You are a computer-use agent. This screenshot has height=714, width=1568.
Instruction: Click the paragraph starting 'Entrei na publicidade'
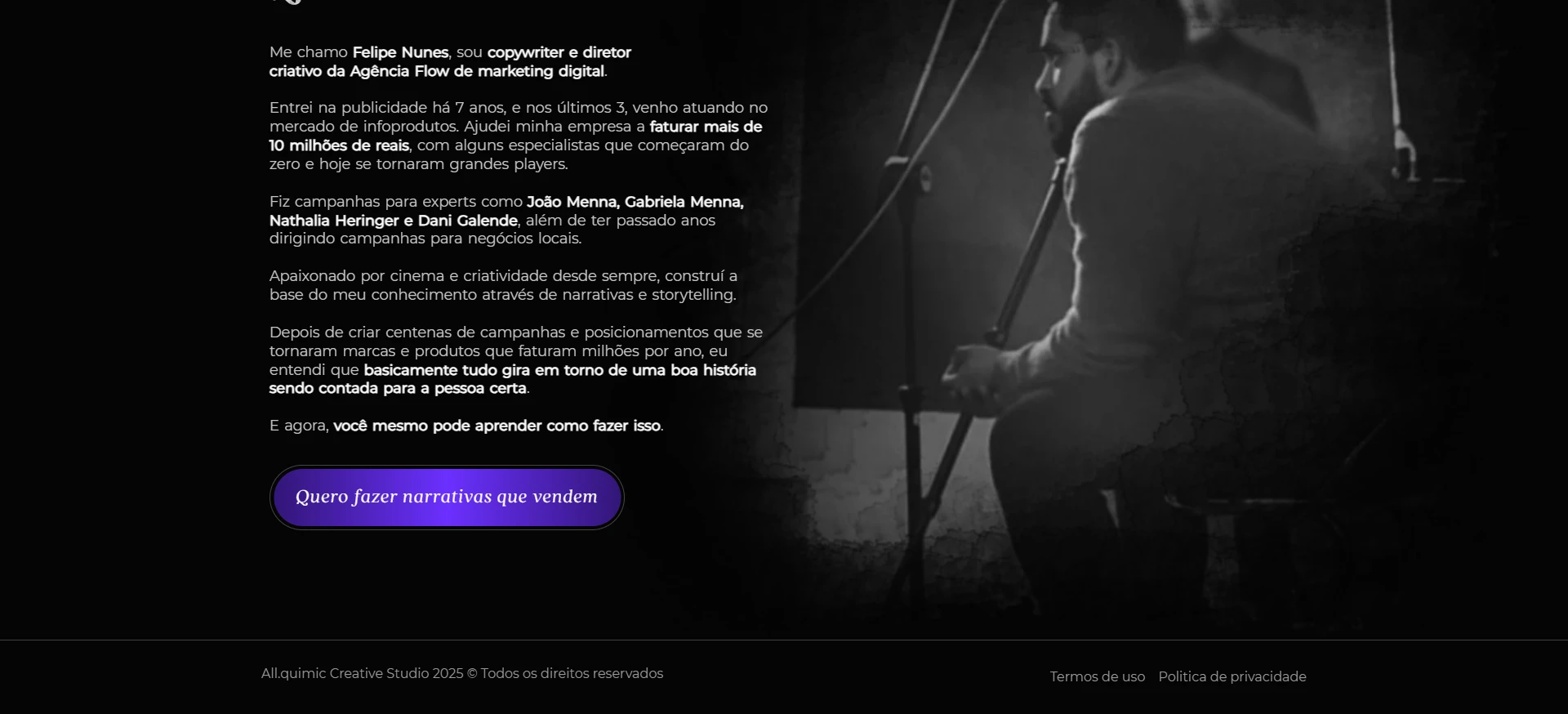click(x=519, y=136)
